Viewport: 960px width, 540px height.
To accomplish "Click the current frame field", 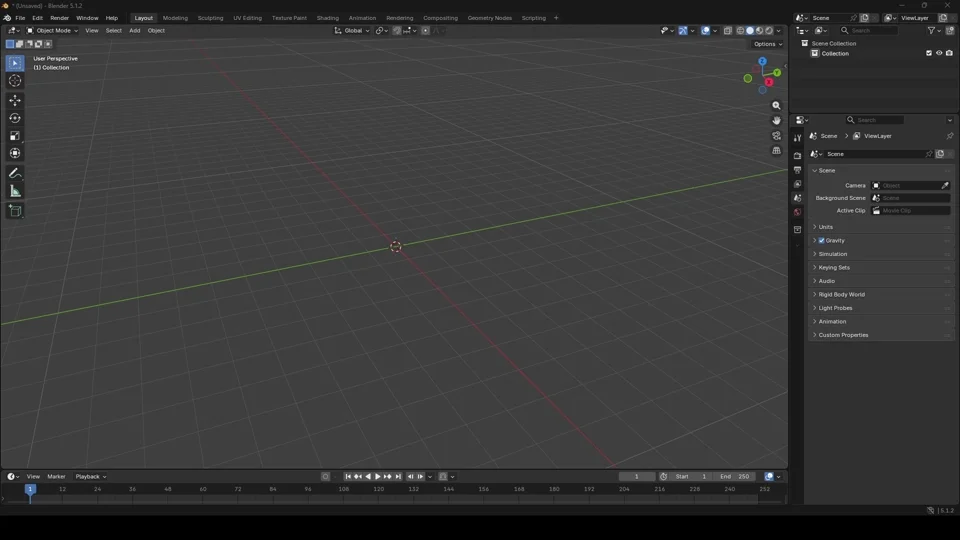I will (637, 476).
